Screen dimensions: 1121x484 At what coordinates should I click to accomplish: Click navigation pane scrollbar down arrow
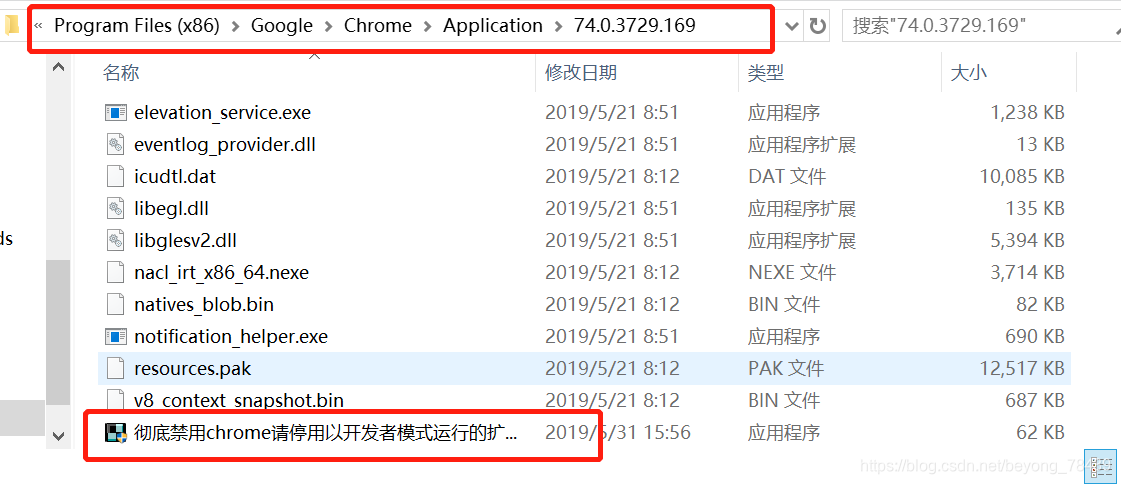(58, 436)
